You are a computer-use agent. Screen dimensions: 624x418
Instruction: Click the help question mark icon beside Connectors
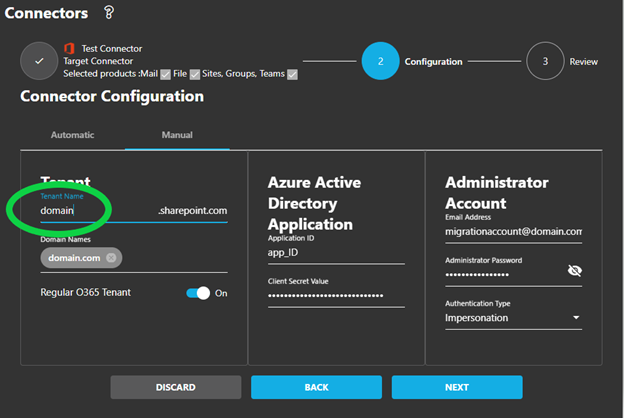[x=109, y=13]
